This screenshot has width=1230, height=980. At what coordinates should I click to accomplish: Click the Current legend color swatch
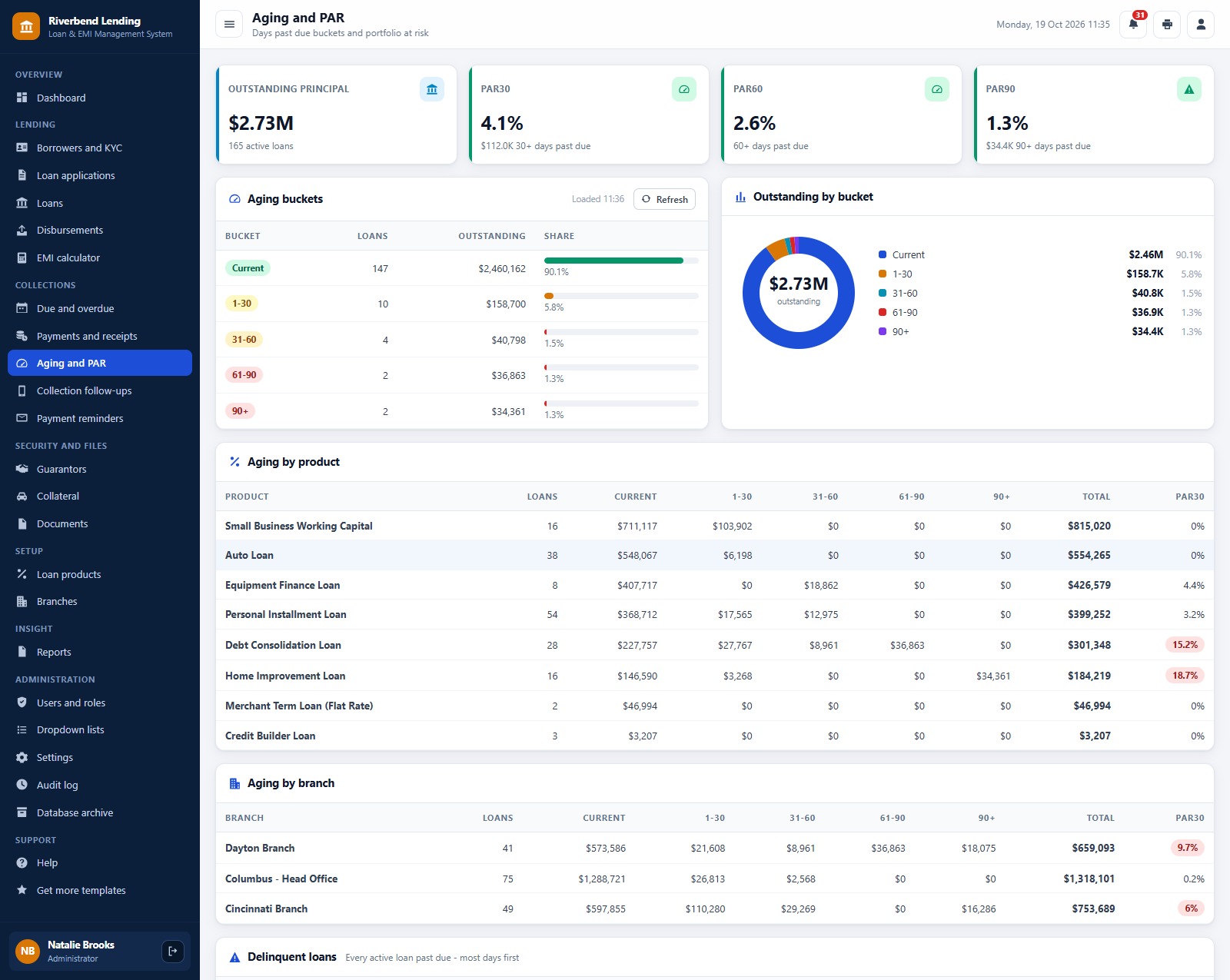coord(883,254)
